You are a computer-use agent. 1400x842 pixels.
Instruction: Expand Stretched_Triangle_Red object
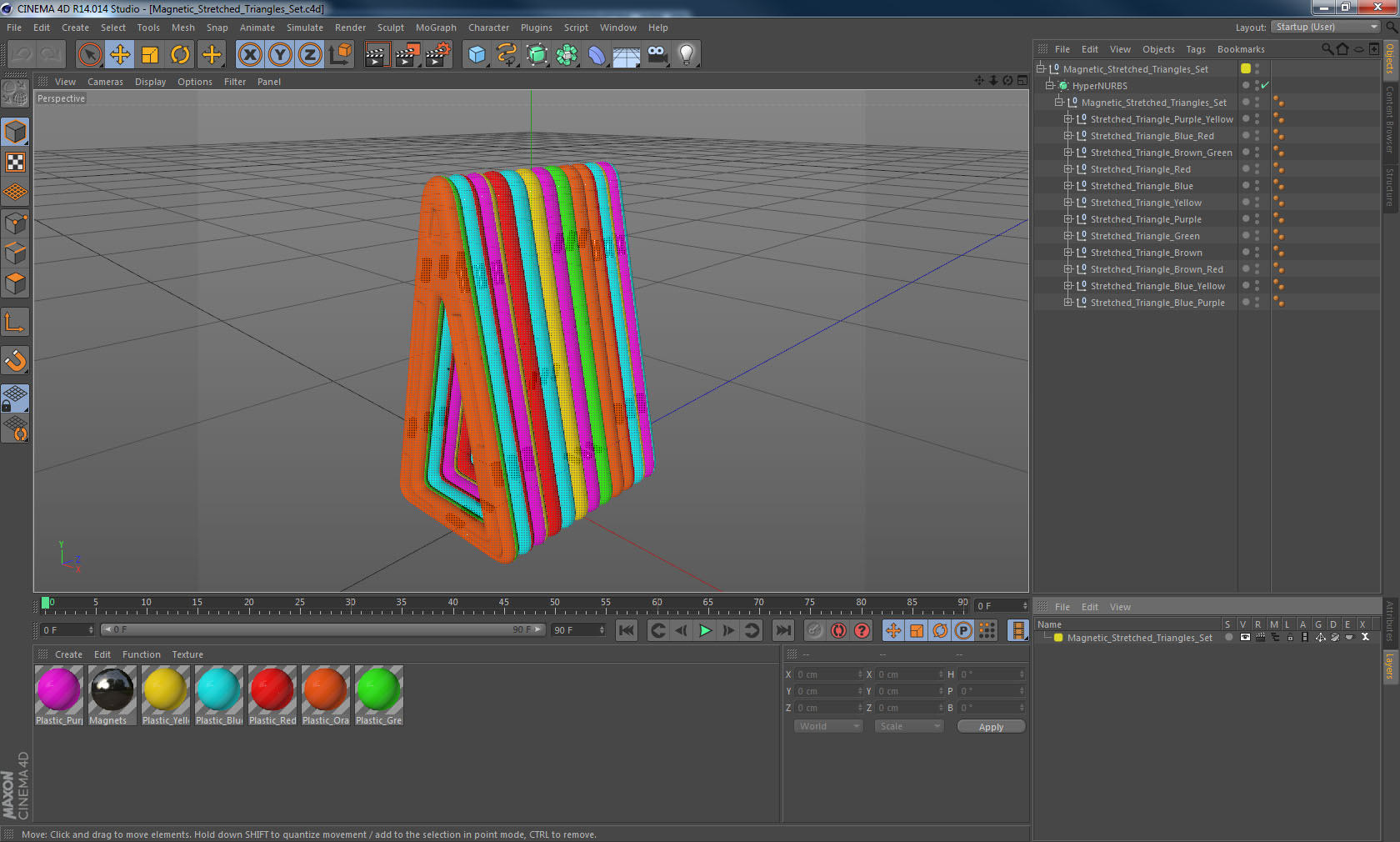click(x=1067, y=168)
